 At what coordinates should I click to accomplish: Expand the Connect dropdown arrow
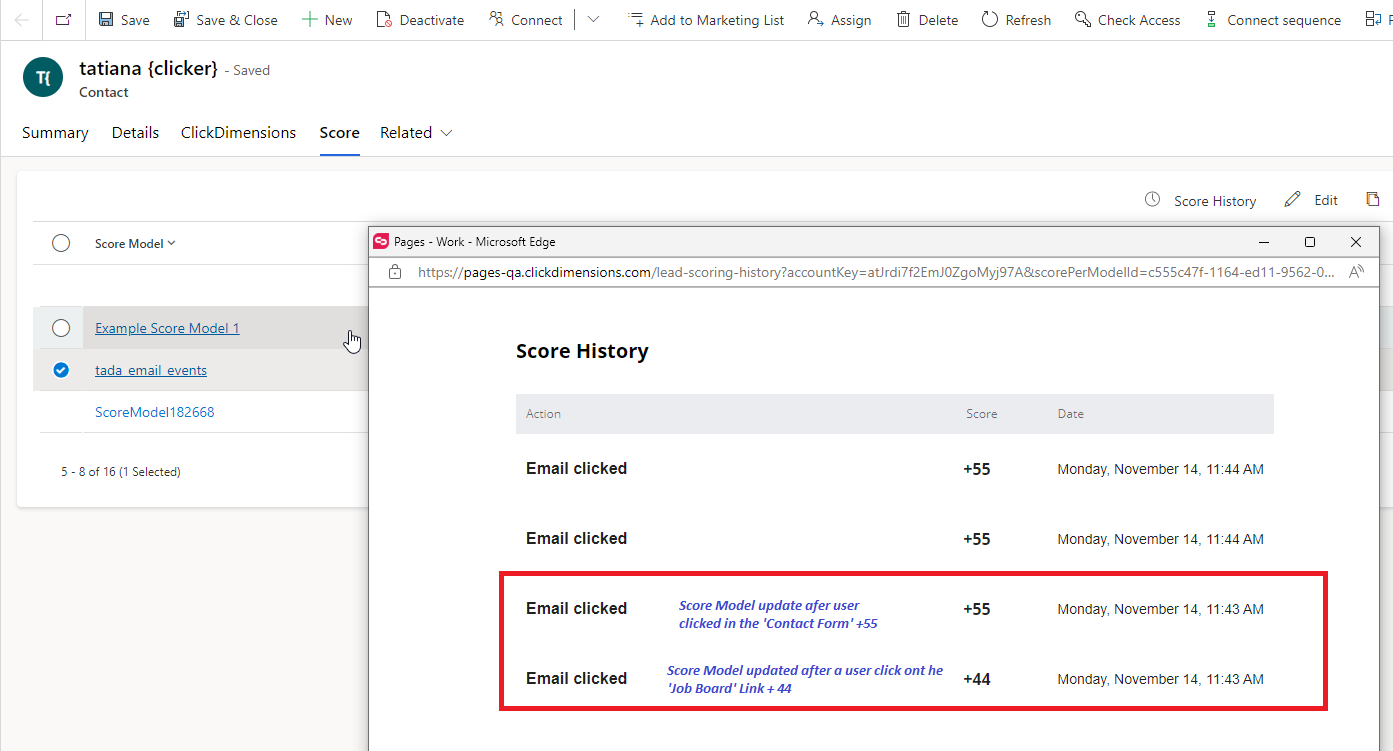pos(593,20)
